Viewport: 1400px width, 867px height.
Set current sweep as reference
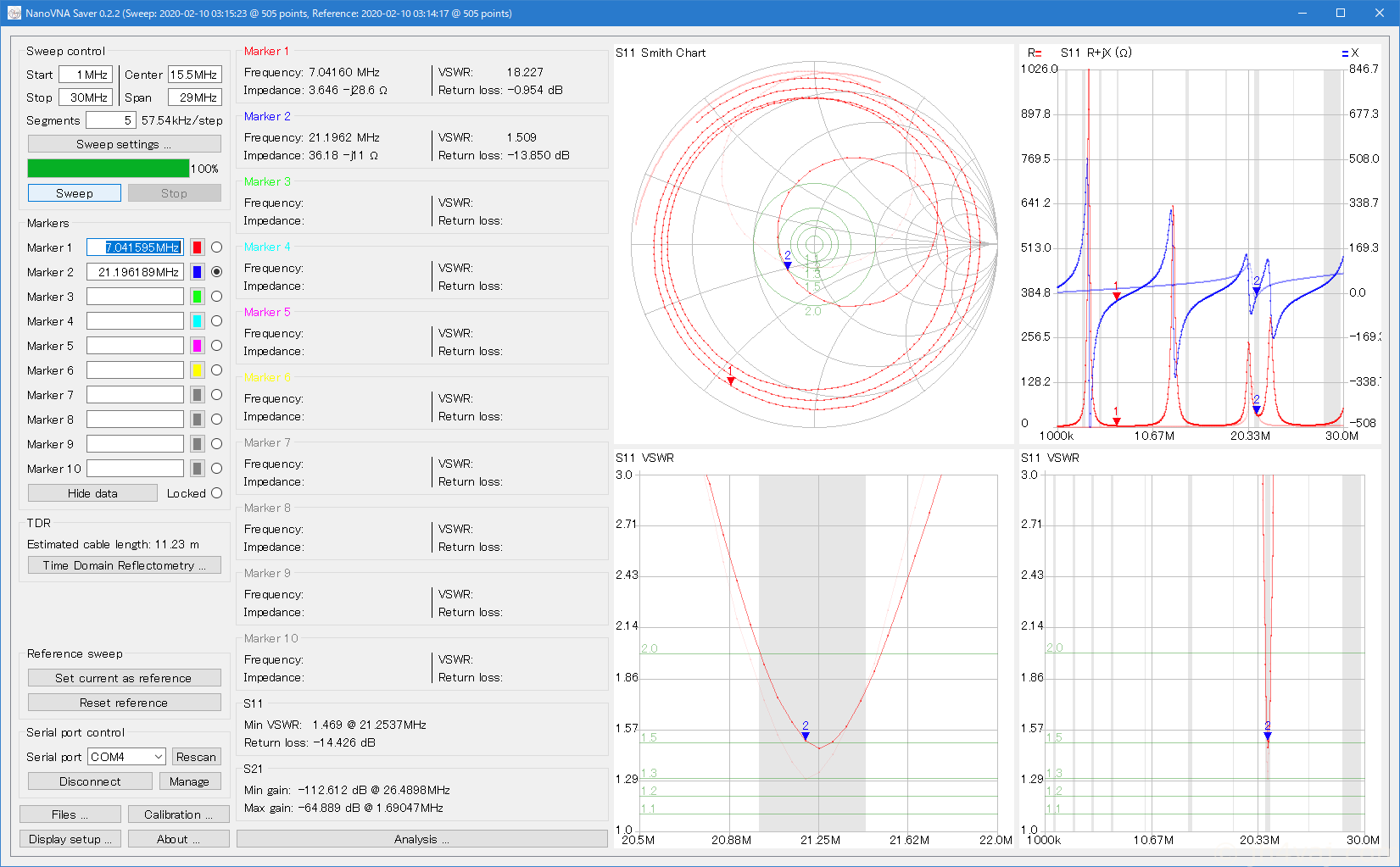[125, 678]
